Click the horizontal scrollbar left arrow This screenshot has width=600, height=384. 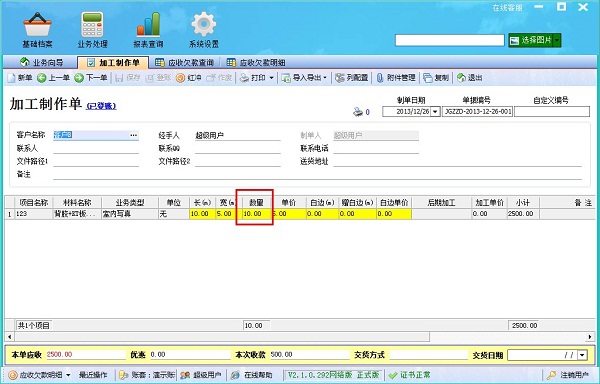[10, 337]
